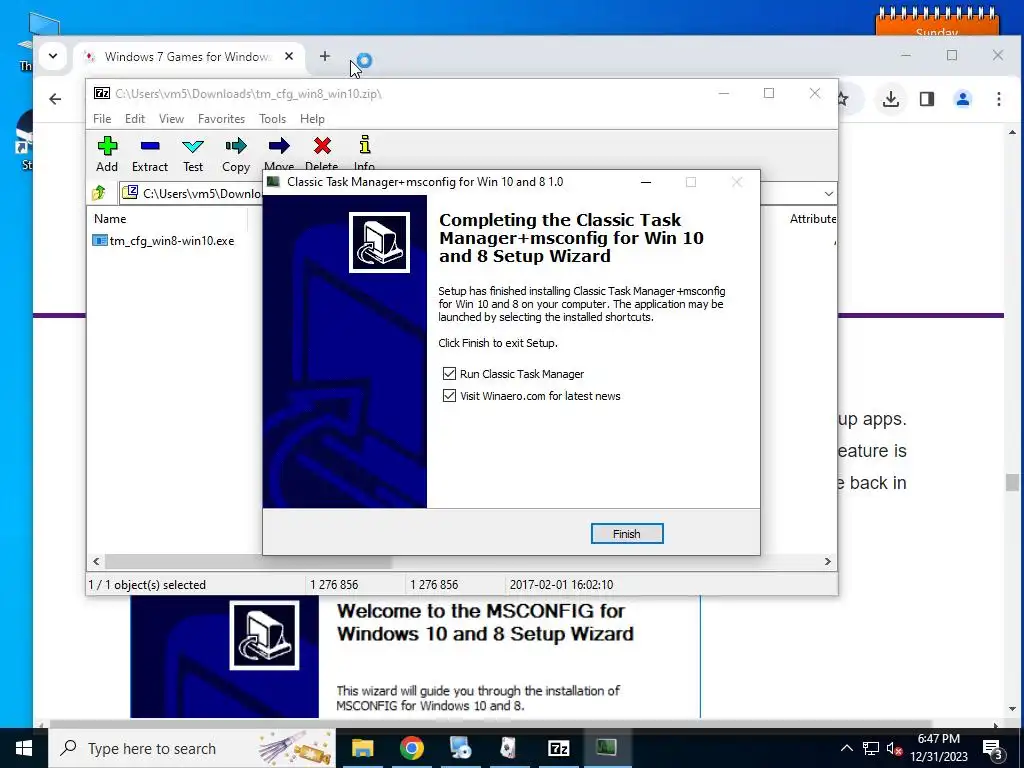The image size is (1024, 768).
Task: Show hidden system tray icons
Action: tap(846, 748)
